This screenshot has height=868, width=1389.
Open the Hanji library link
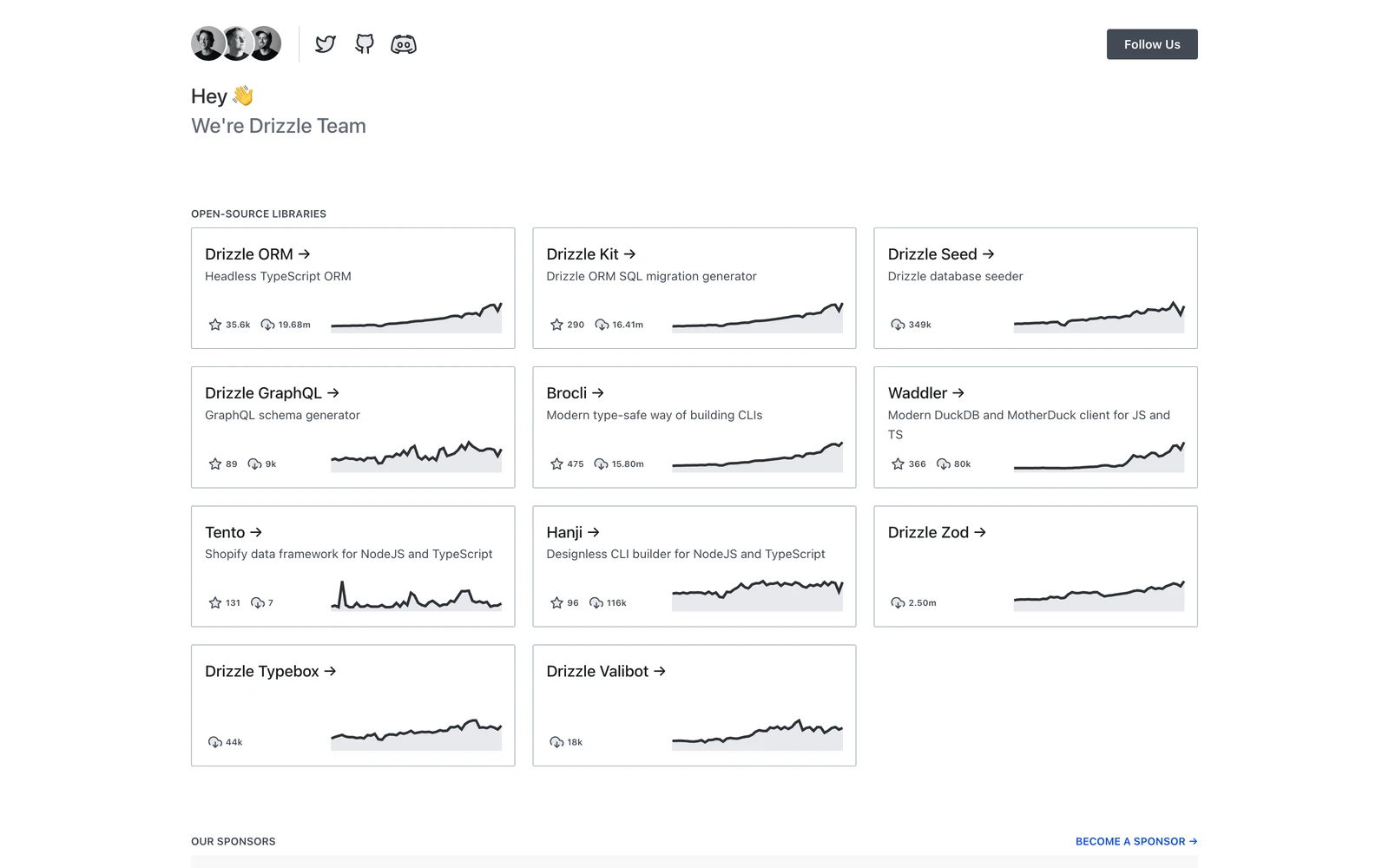[573, 532]
